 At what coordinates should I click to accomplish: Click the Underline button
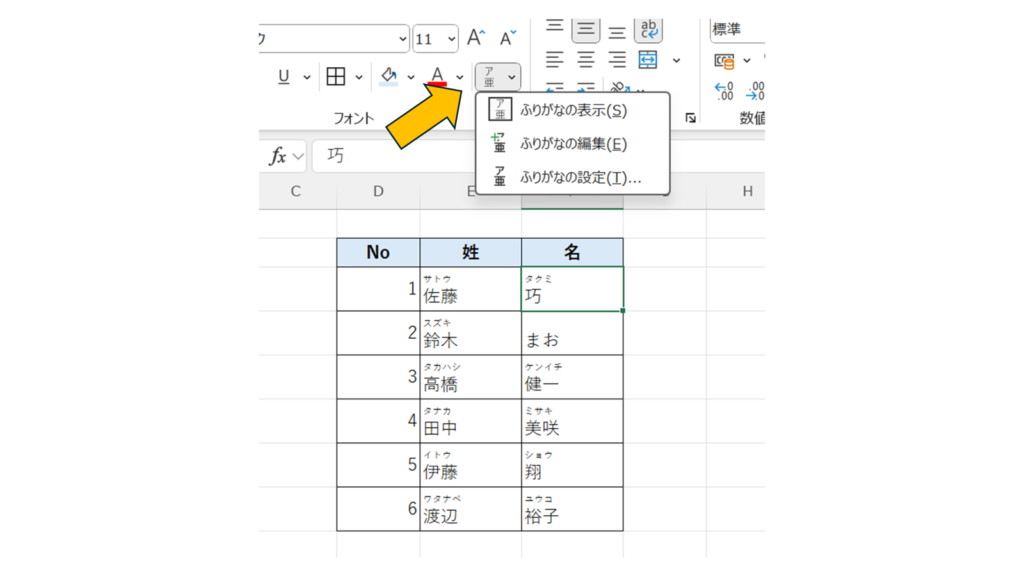(x=283, y=77)
